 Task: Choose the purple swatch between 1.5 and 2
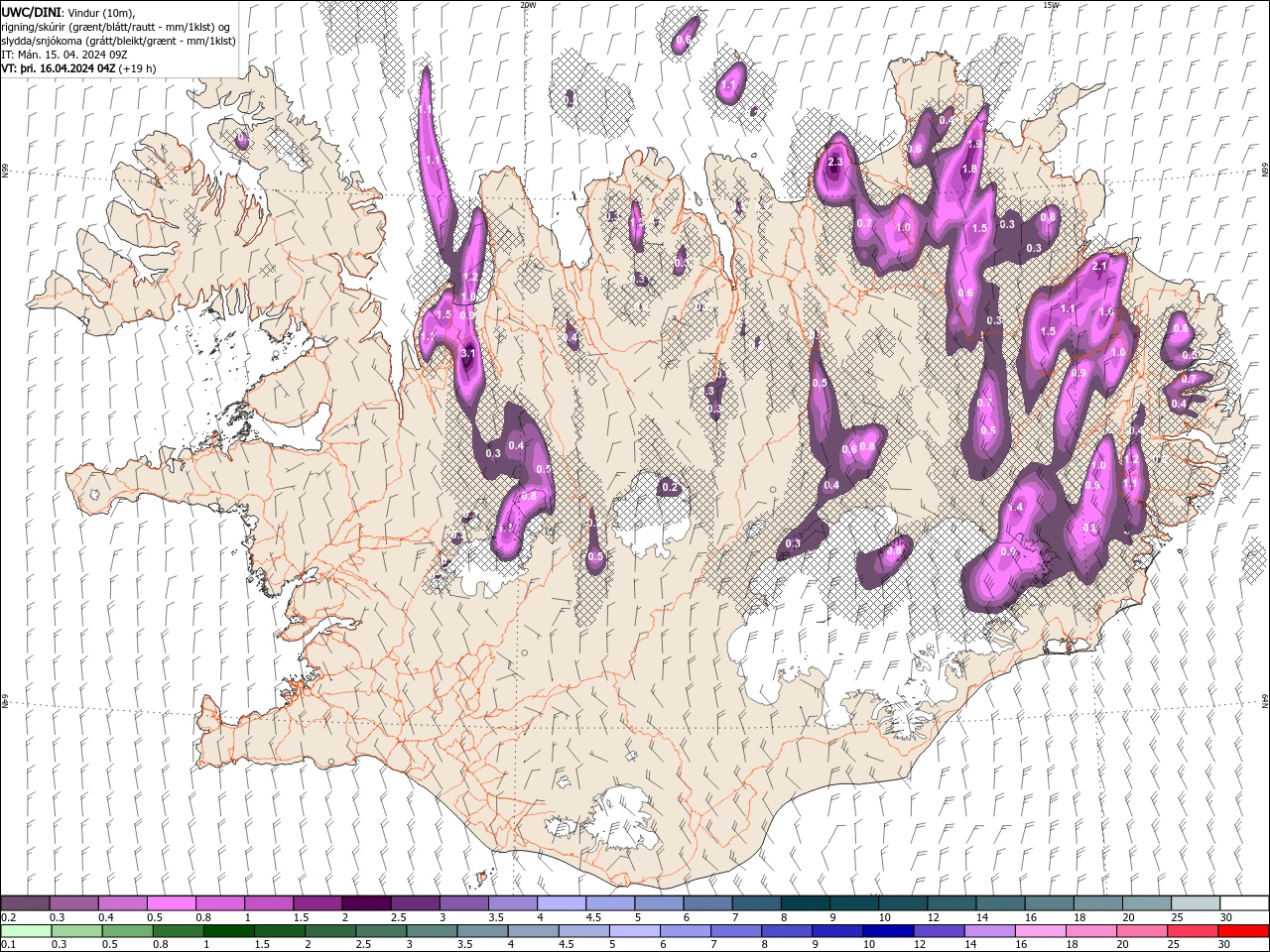(x=317, y=903)
